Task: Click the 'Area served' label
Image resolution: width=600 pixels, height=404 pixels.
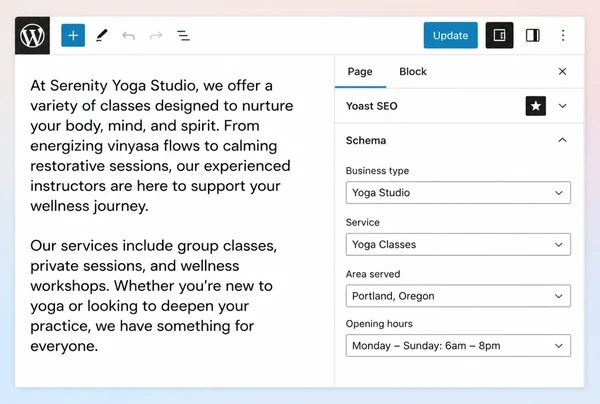Action: click(373, 274)
